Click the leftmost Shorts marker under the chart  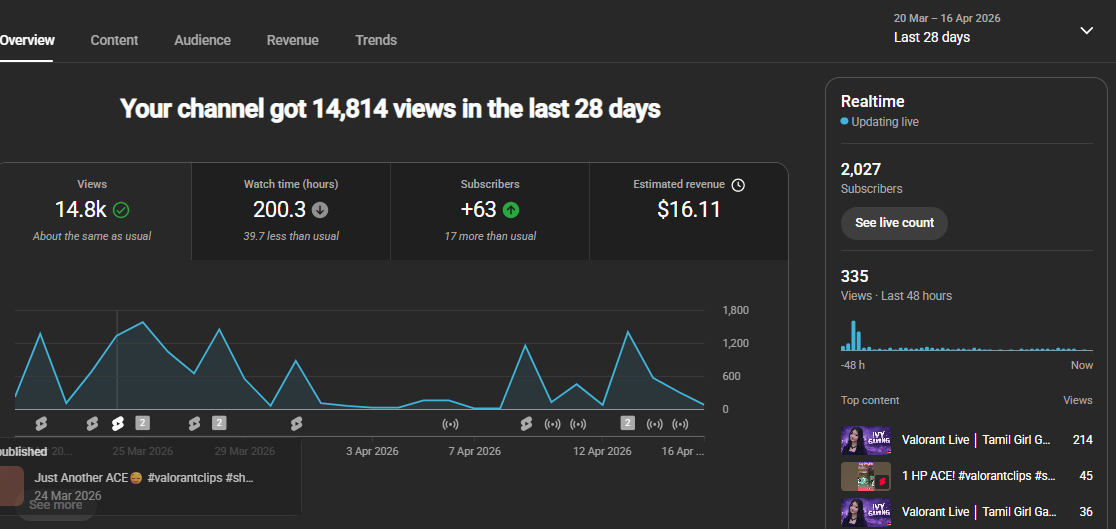click(41, 423)
